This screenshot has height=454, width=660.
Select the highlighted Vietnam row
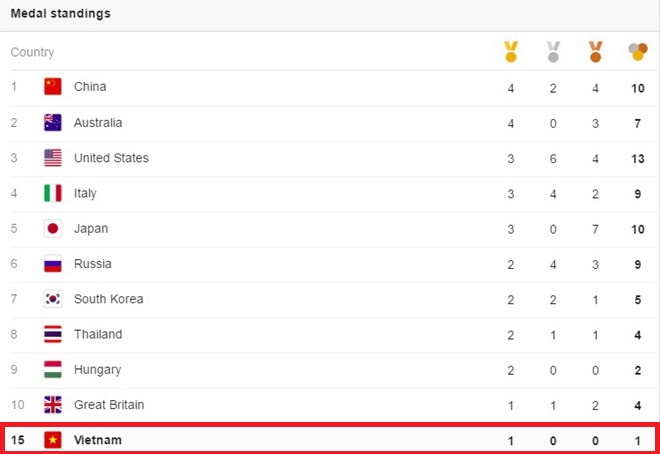[x=330, y=440]
